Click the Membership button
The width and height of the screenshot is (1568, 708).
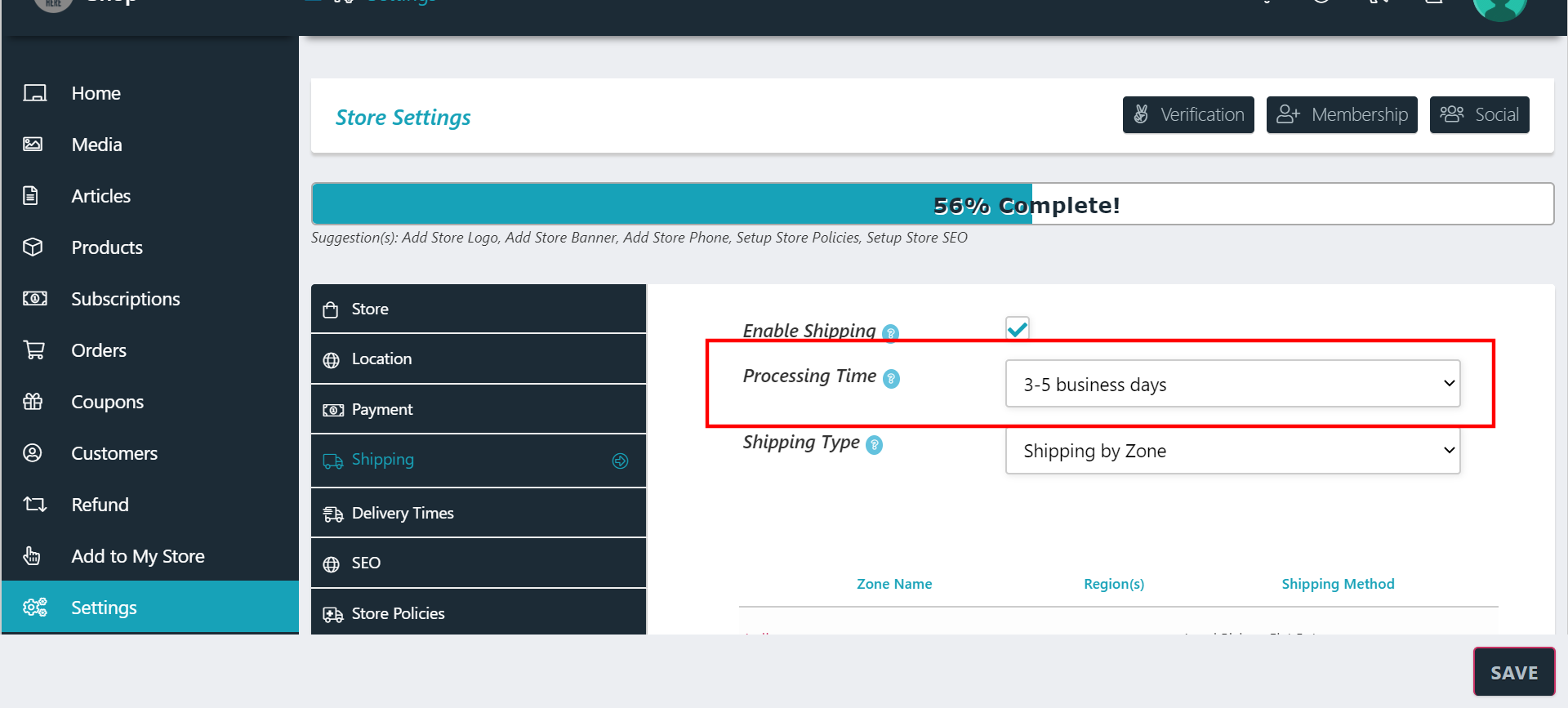point(1342,114)
